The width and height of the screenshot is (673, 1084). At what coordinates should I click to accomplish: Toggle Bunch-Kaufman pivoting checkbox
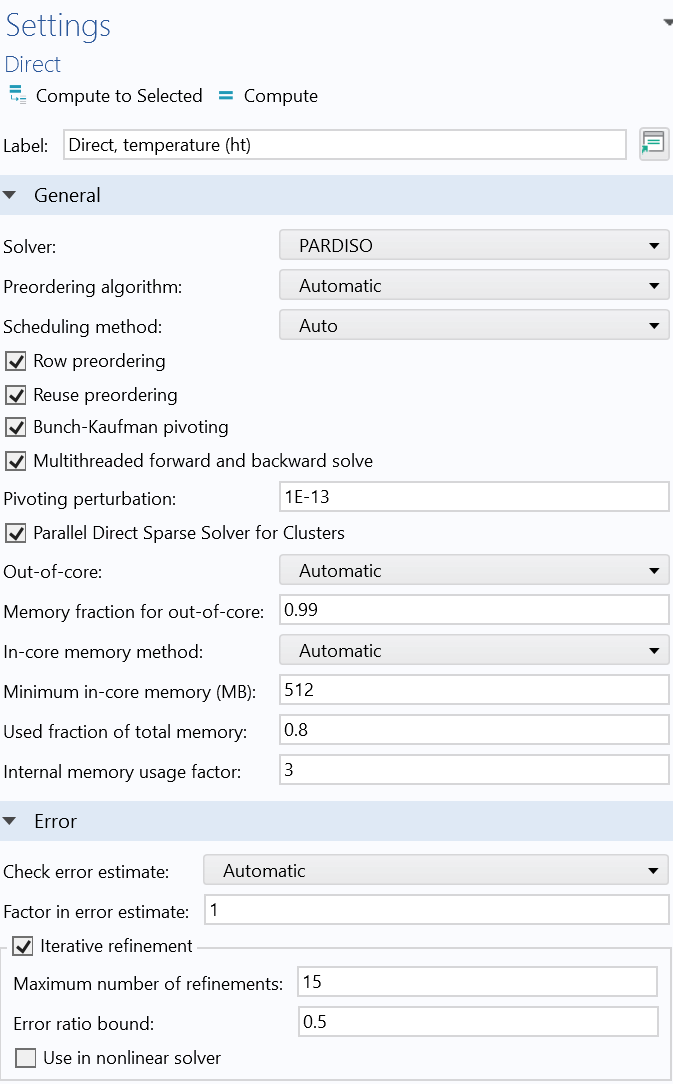pyautogui.click(x=16, y=428)
